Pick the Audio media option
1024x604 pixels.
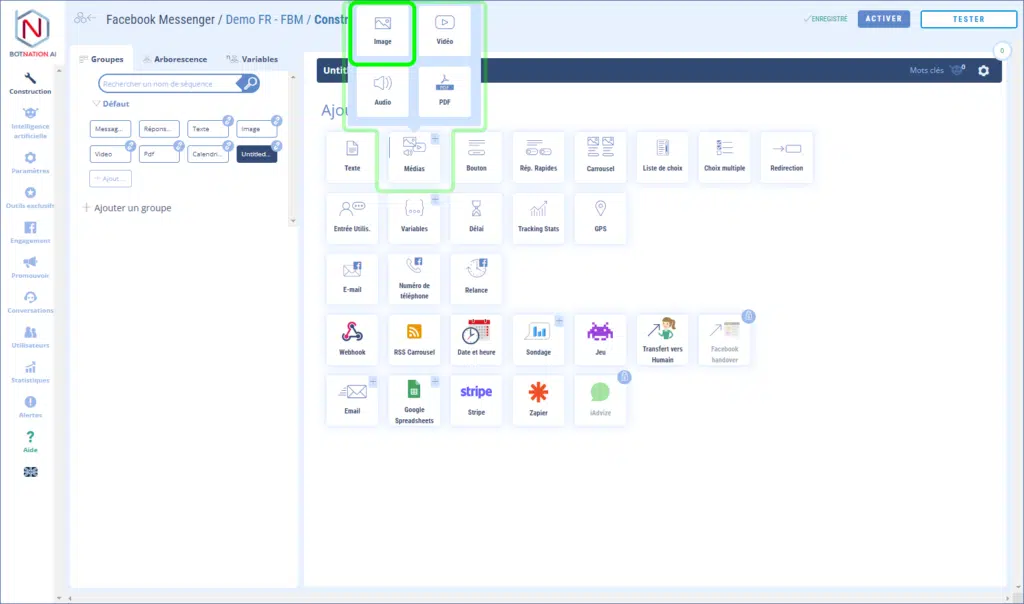pyautogui.click(x=382, y=91)
